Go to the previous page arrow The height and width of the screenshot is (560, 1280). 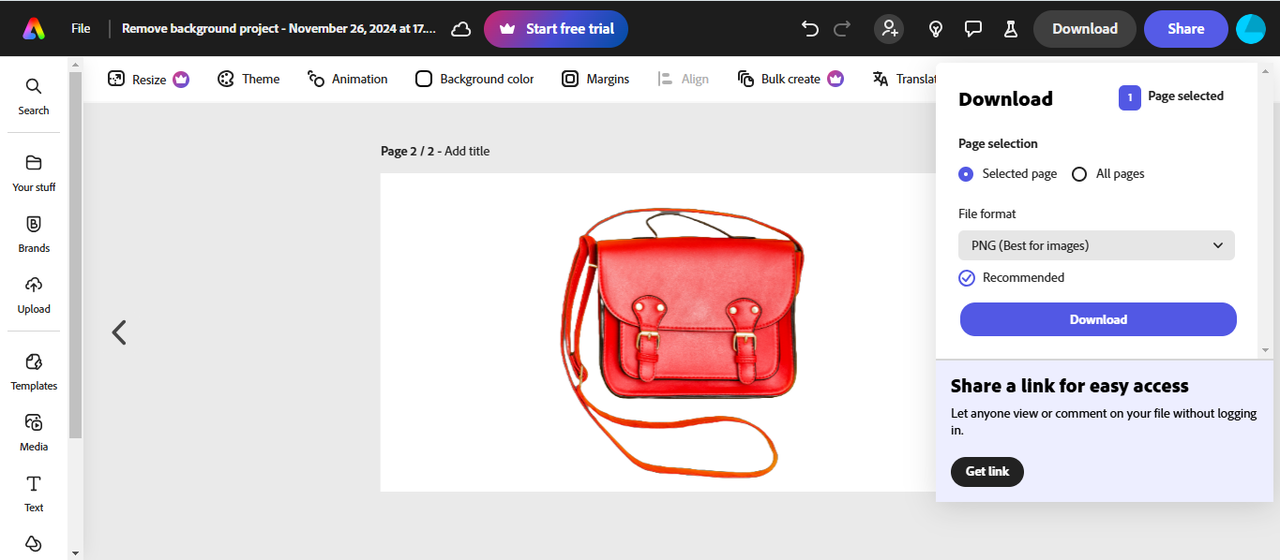tap(119, 332)
